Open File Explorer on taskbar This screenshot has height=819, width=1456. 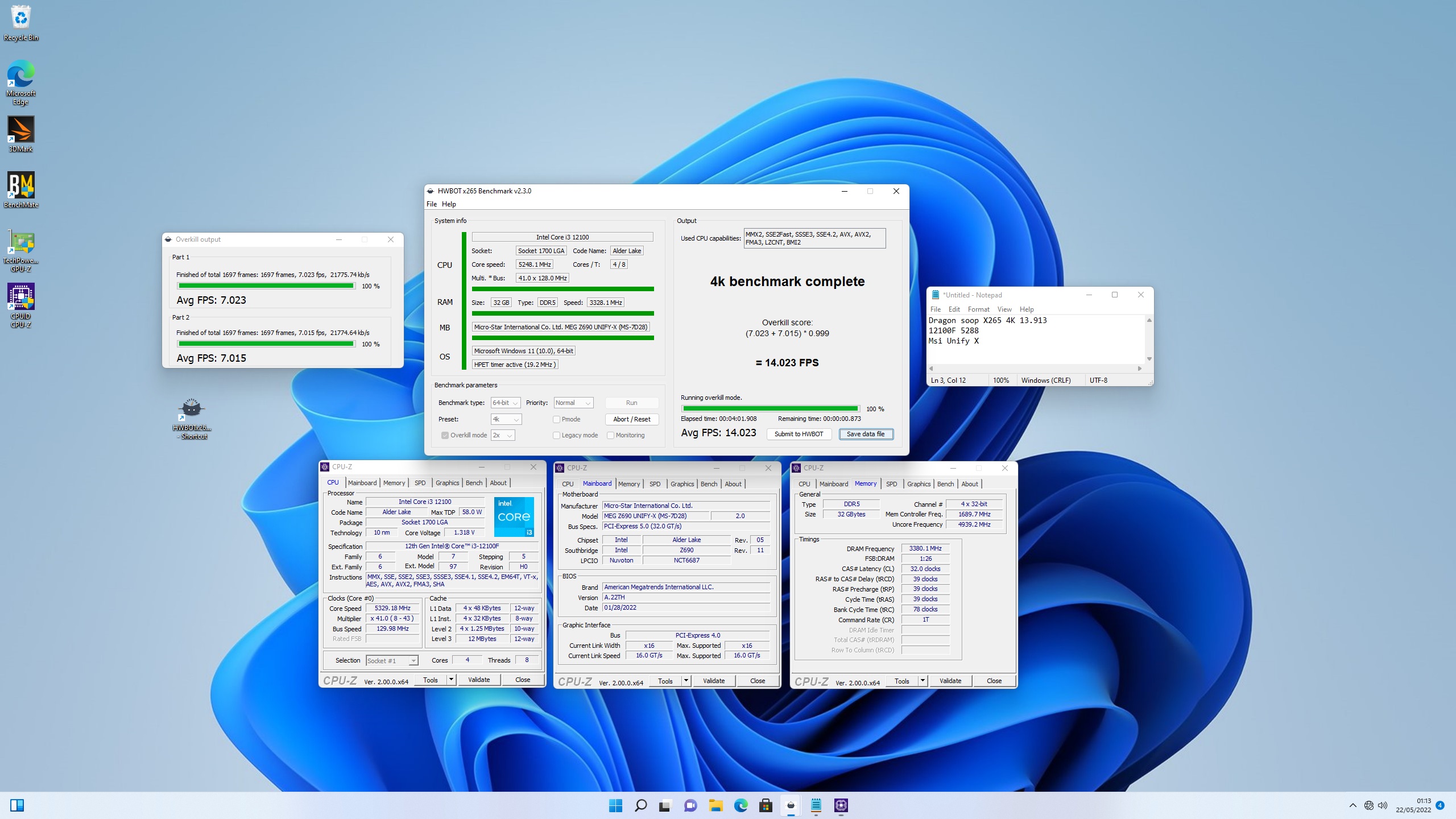pos(715,805)
